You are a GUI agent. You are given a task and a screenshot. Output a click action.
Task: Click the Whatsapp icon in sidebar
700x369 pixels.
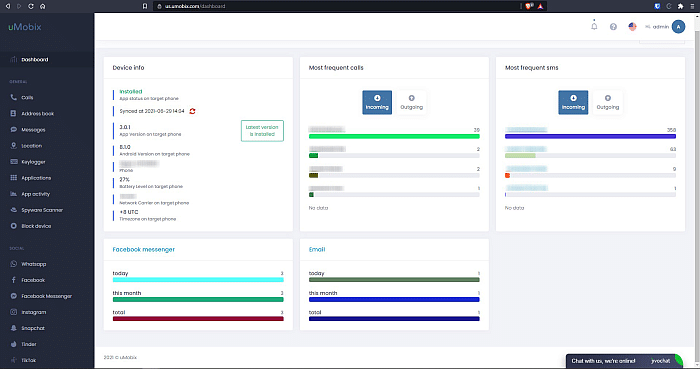pos(13,264)
